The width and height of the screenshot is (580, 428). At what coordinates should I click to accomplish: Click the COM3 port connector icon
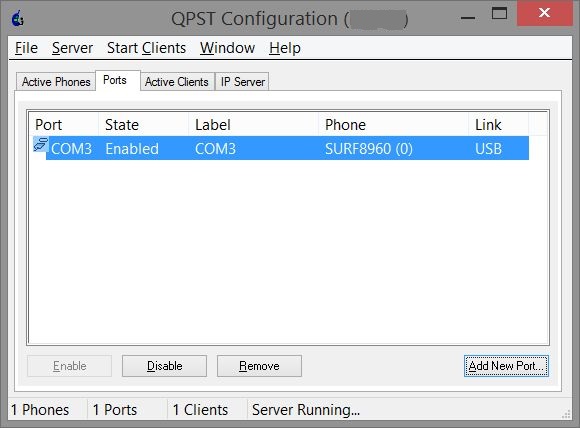pyautogui.click(x=40, y=144)
